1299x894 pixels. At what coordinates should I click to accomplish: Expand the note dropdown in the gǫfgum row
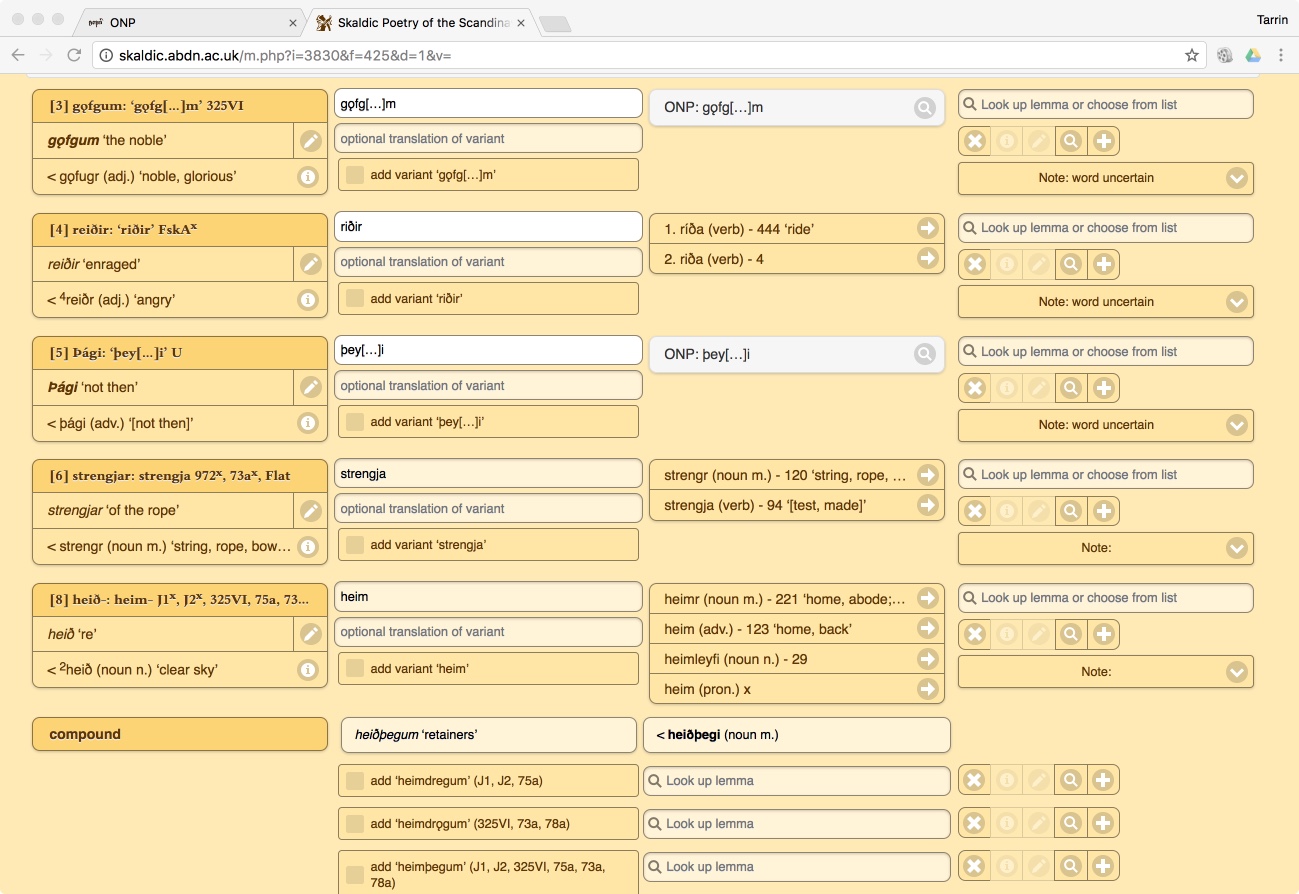click(x=1237, y=178)
